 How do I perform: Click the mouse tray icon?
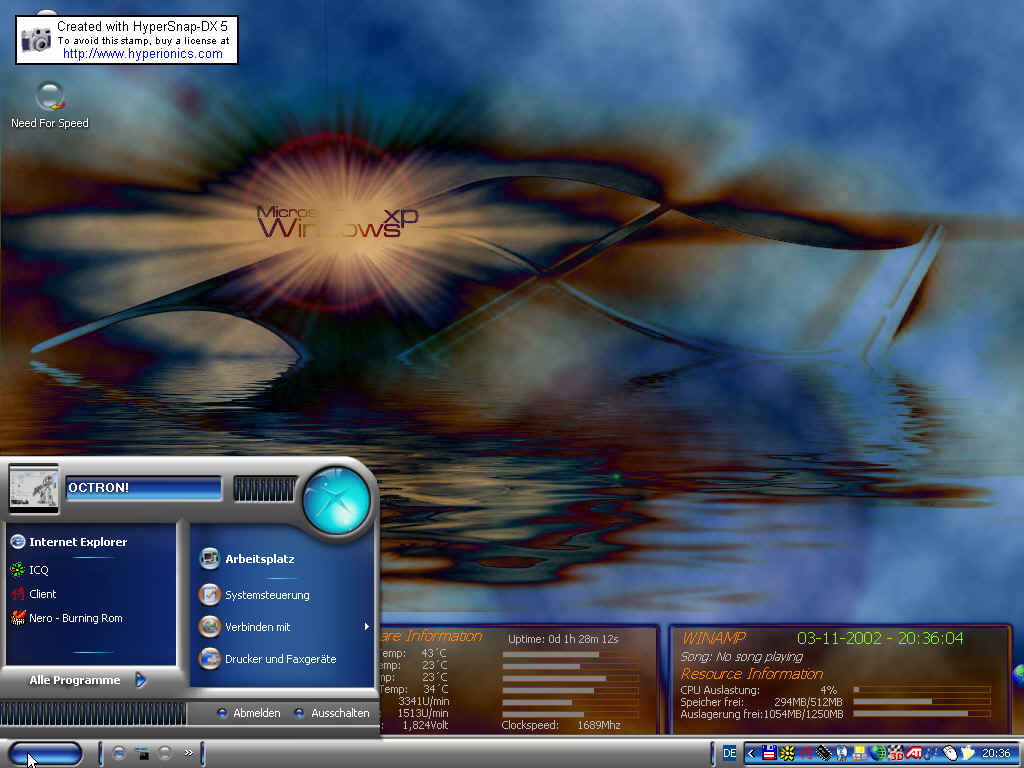(950, 753)
